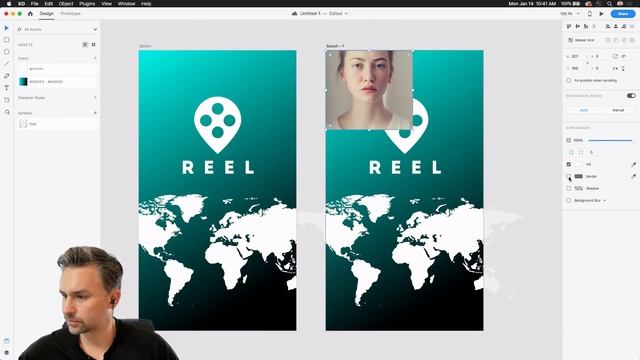The width and height of the screenshot is (640, 360).
Task: Switch assets to list view
Action: [x=85, y=44]
